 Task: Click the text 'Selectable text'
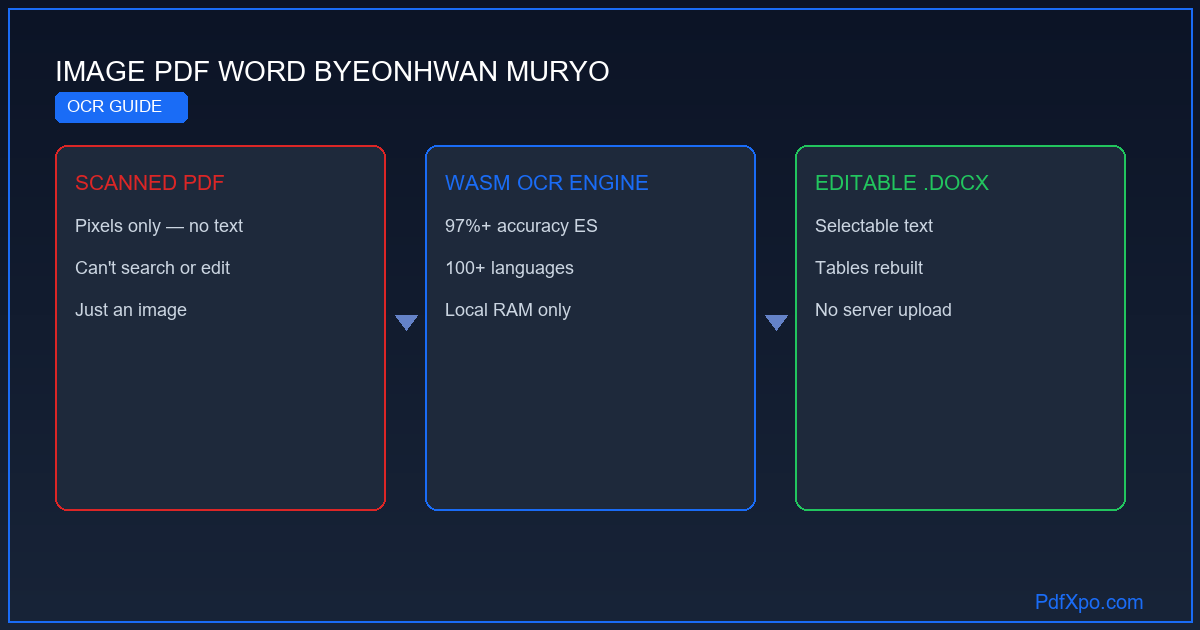pyautogui.click(x=874, y=226)
